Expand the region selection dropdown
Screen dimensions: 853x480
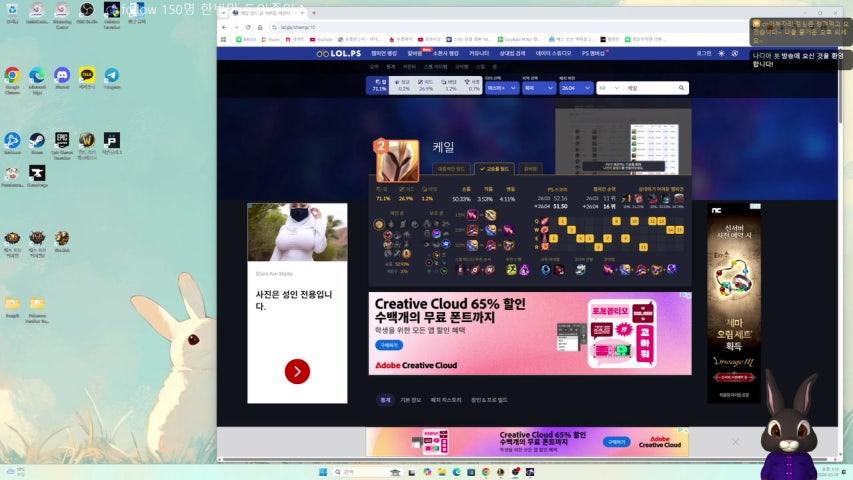coord(537,88)
